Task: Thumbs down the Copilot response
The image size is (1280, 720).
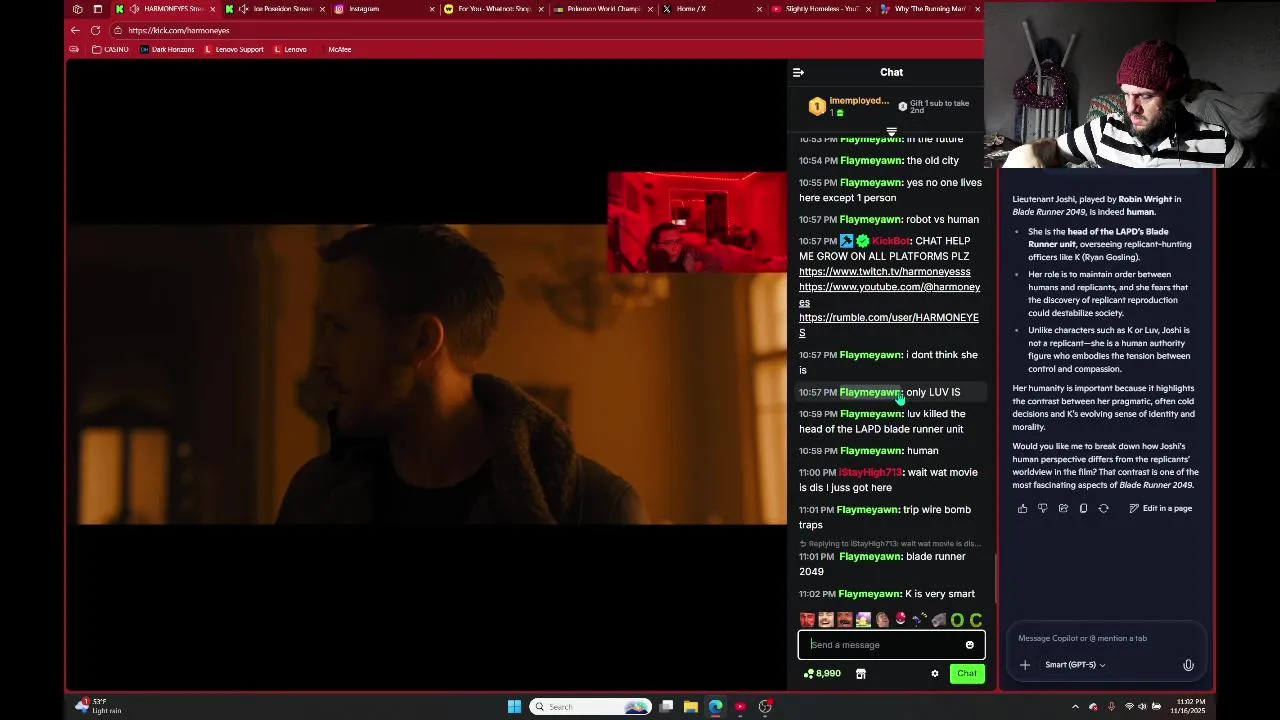Action: click(x=1042, y=508)
